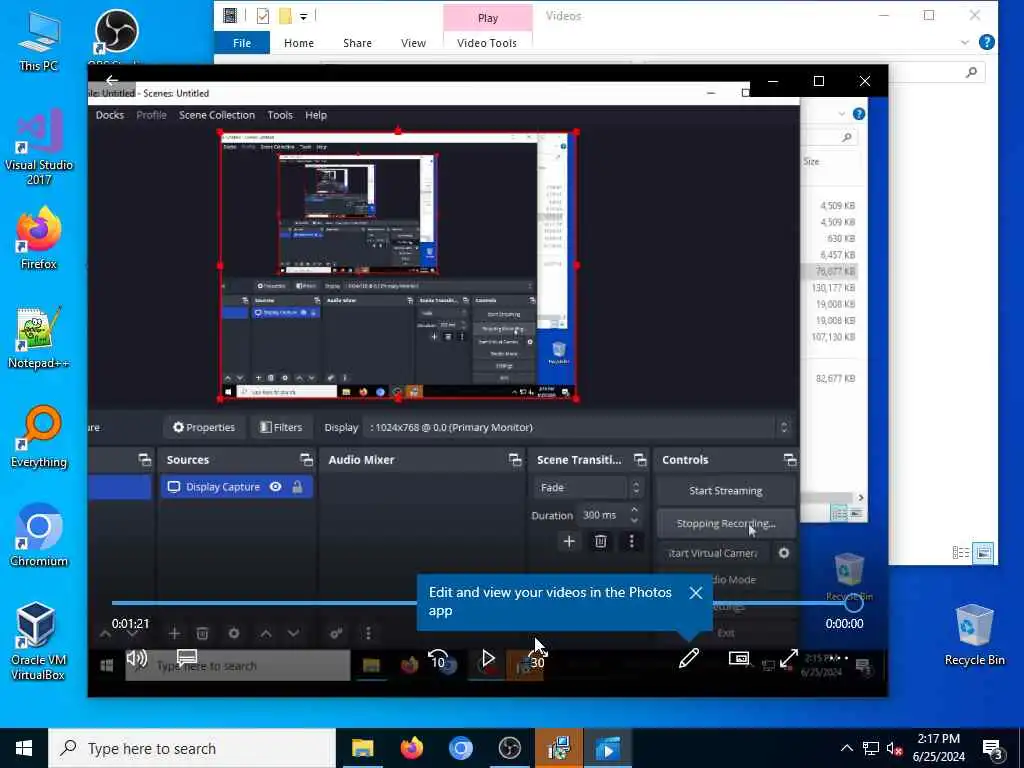Open Firefox from the taskbar
This screenshot has height=768, width=1024.
pyautogui.click(x=411, y=748)
